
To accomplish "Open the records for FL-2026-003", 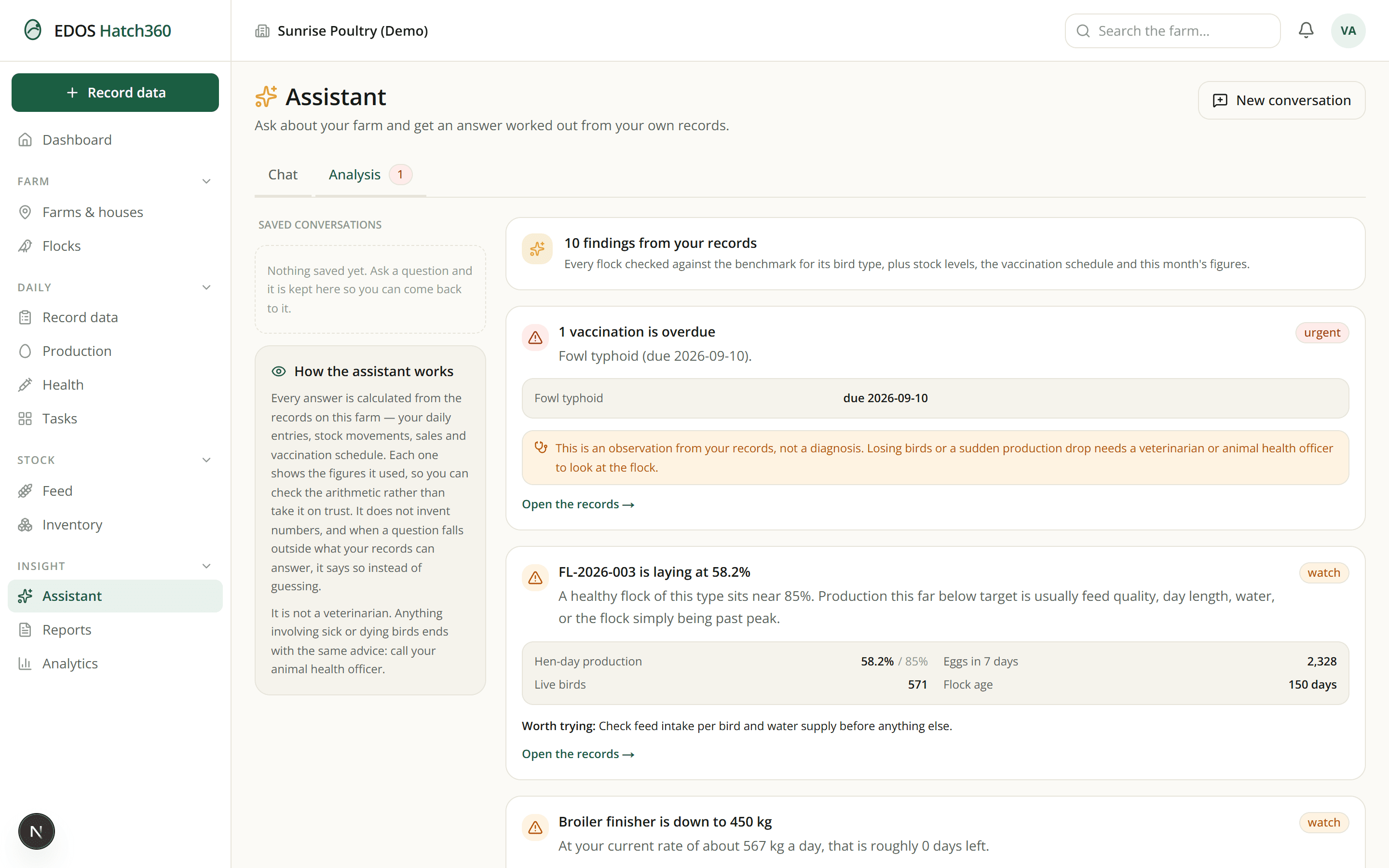I will point(578,754).
